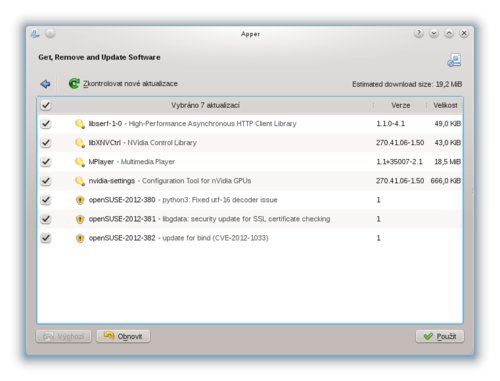
Task: Select the openSUSE-2012-382 bind update row
Action: click(250, 238)
